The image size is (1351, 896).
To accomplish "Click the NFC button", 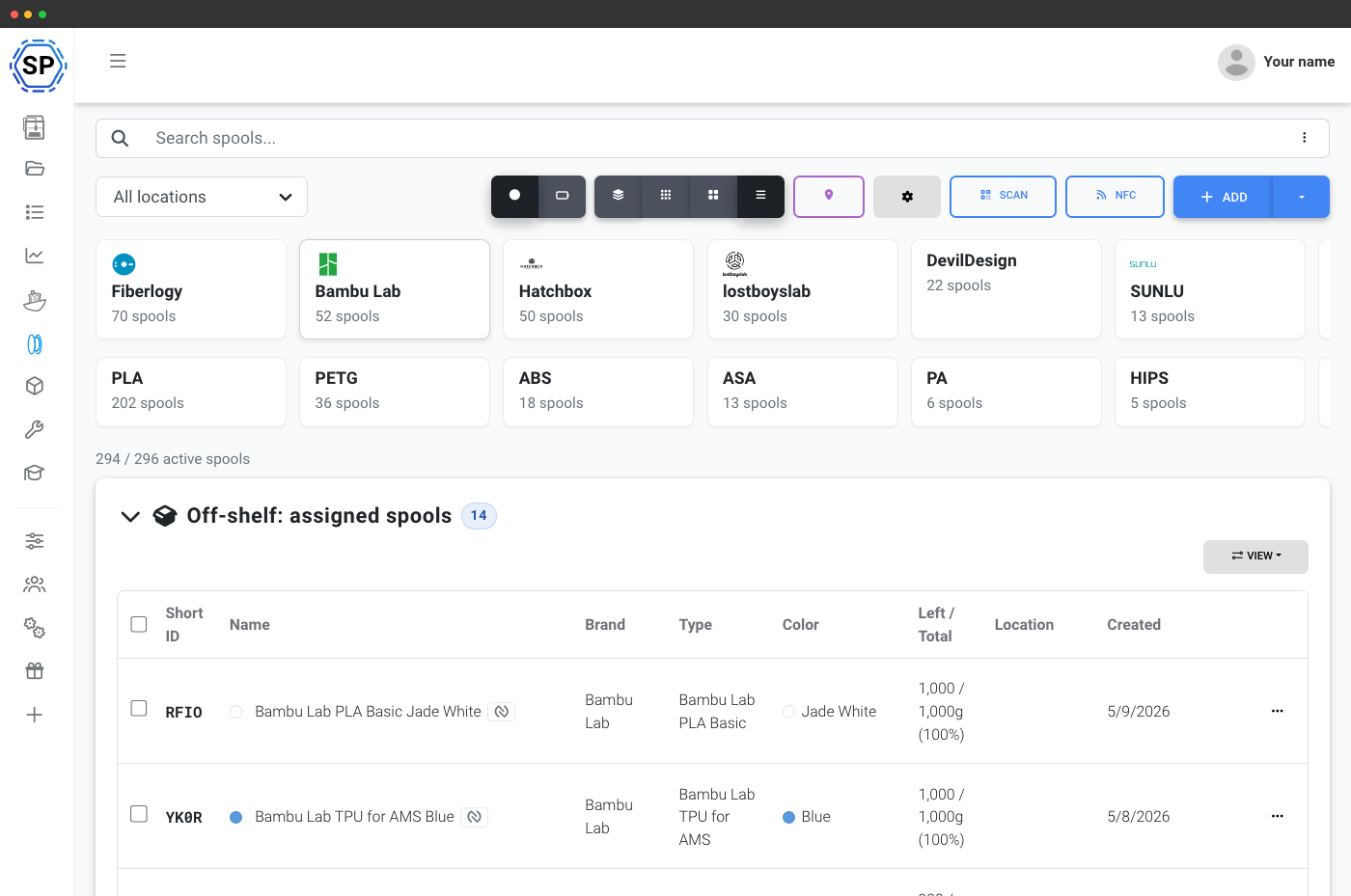I will pos(1116,197).
